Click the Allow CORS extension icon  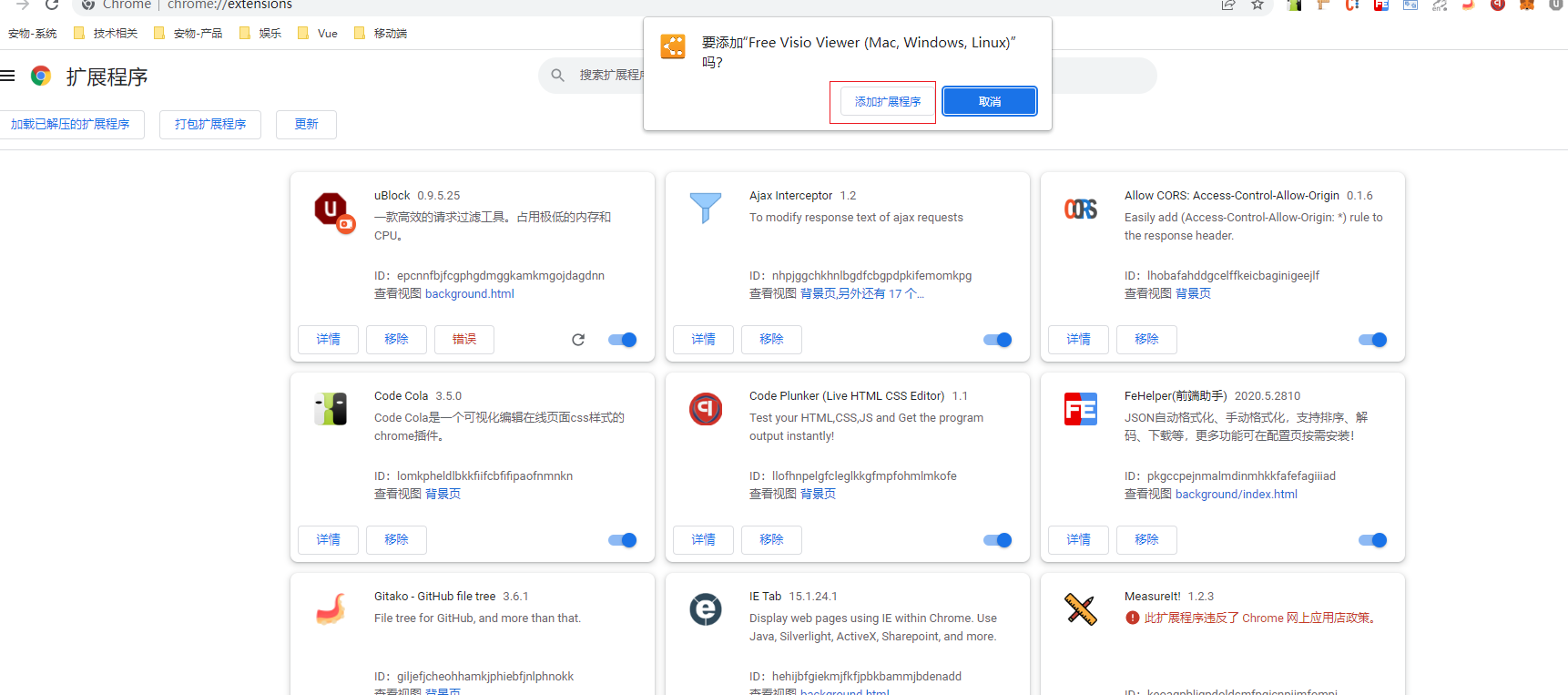tap(1081, 209)
